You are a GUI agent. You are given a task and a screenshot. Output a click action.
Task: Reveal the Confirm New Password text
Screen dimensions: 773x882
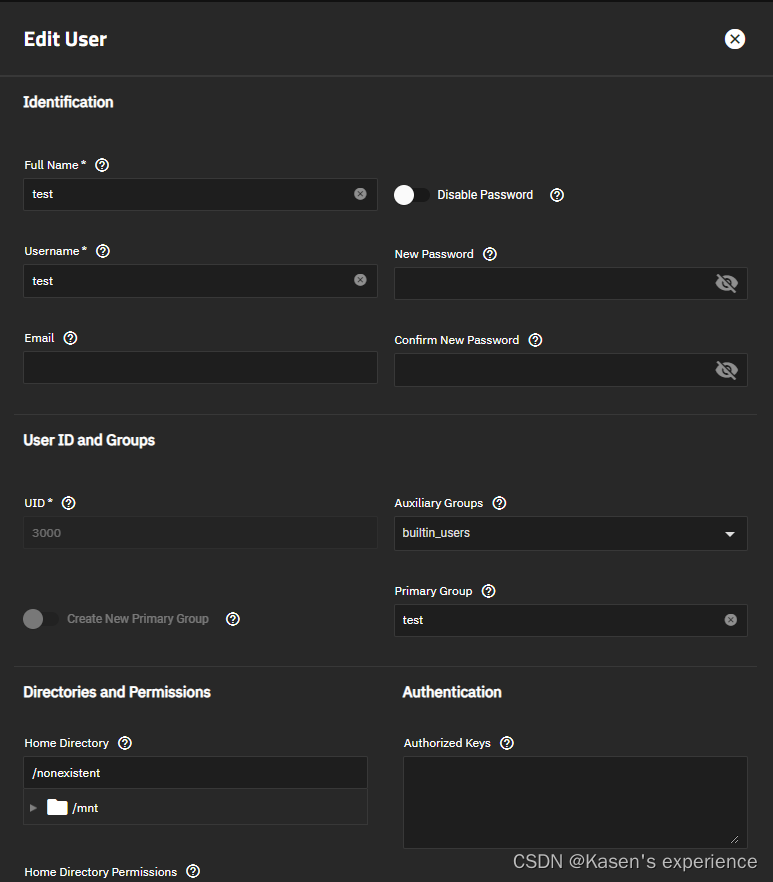726,370
